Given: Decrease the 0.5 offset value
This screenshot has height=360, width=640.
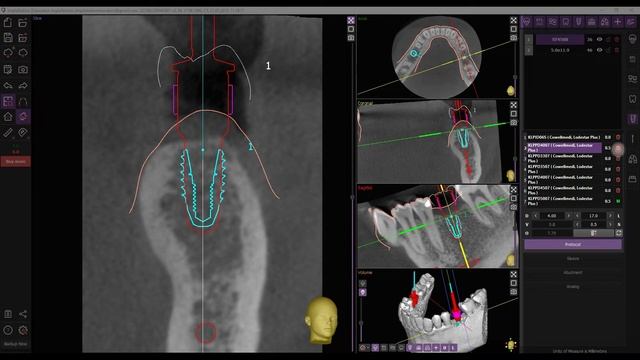Looking at the screenshot, I should tap(577, 224).
